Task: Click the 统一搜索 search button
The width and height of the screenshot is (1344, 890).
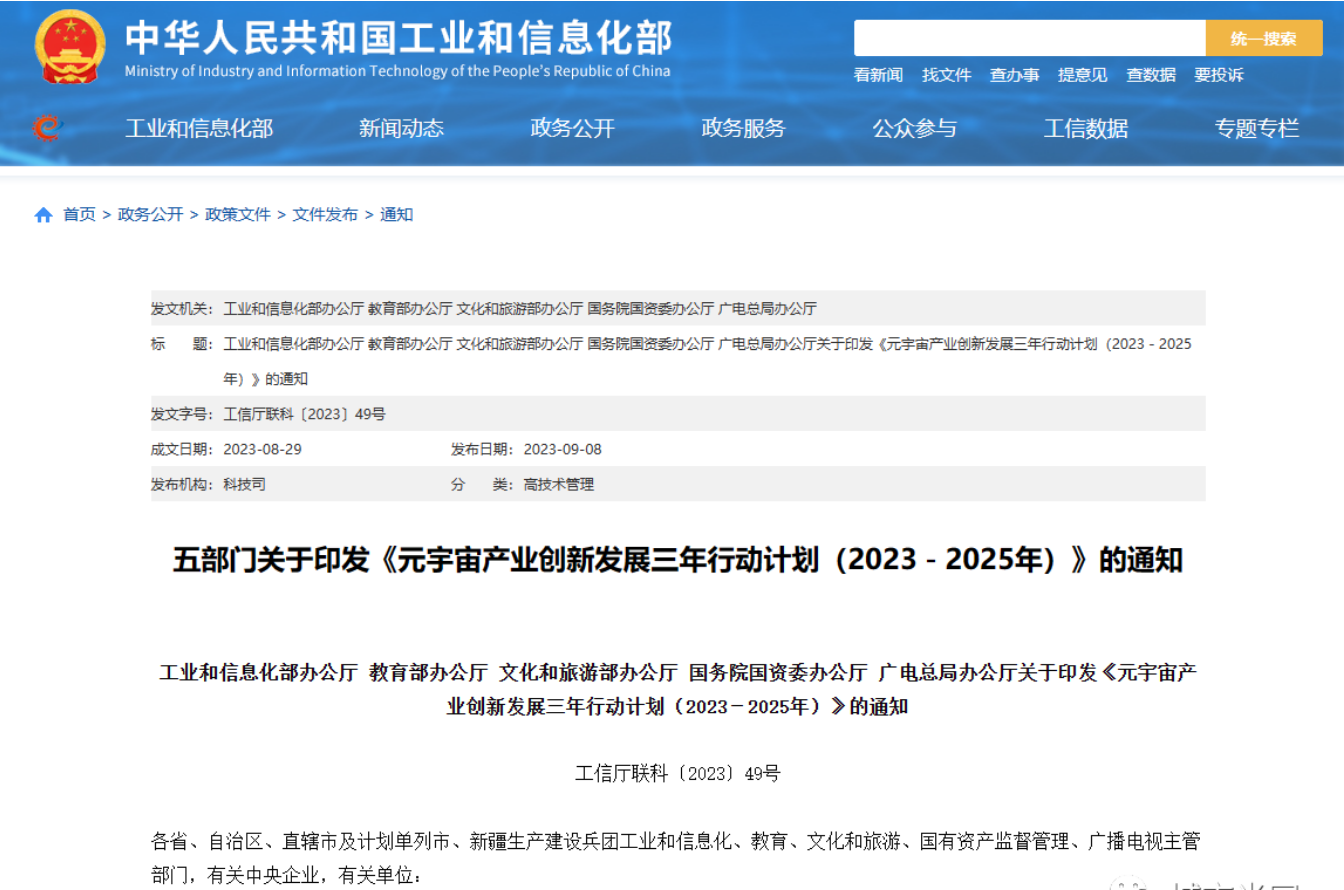Action: tap(1263, 39)
